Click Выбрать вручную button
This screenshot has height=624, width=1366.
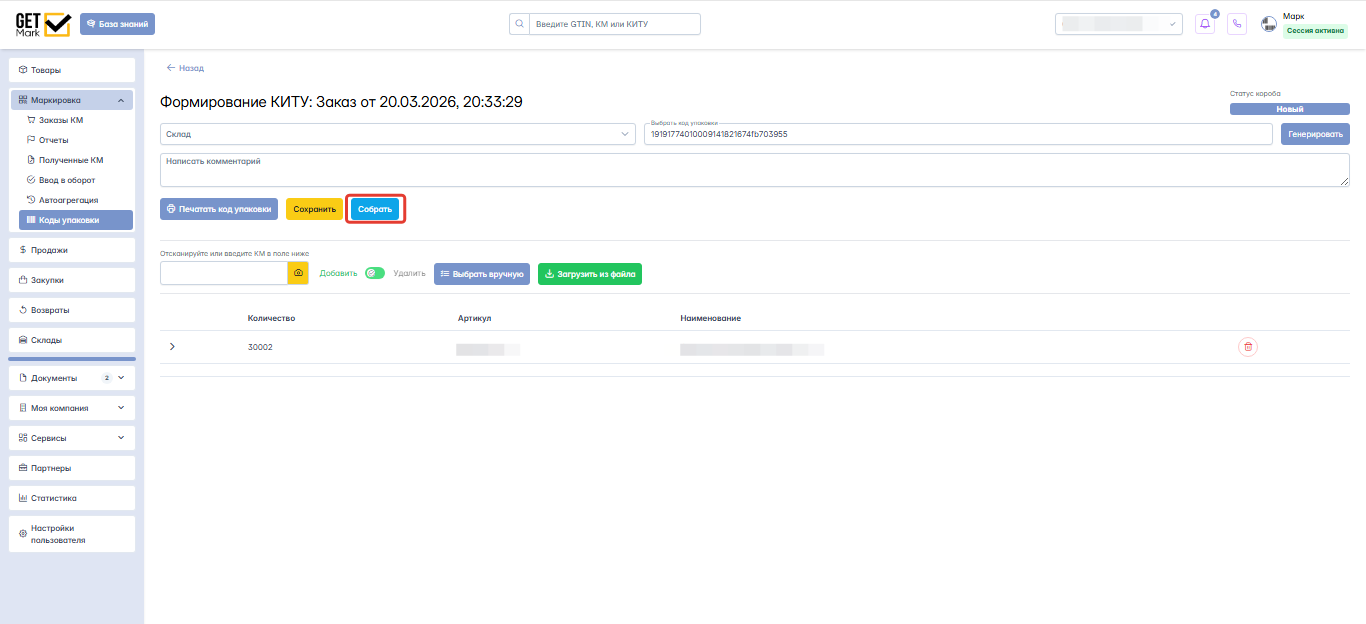pos(482,273)
